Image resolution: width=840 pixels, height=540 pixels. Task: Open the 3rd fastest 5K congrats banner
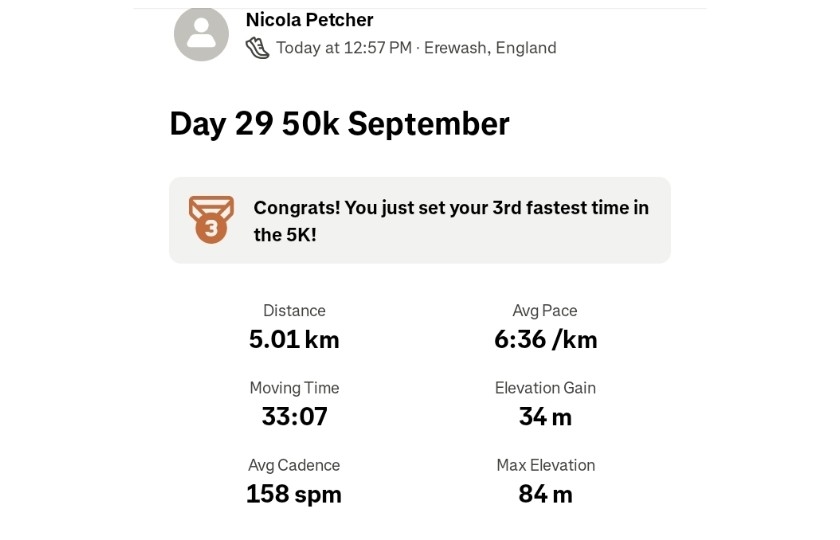tap(450, 221)
